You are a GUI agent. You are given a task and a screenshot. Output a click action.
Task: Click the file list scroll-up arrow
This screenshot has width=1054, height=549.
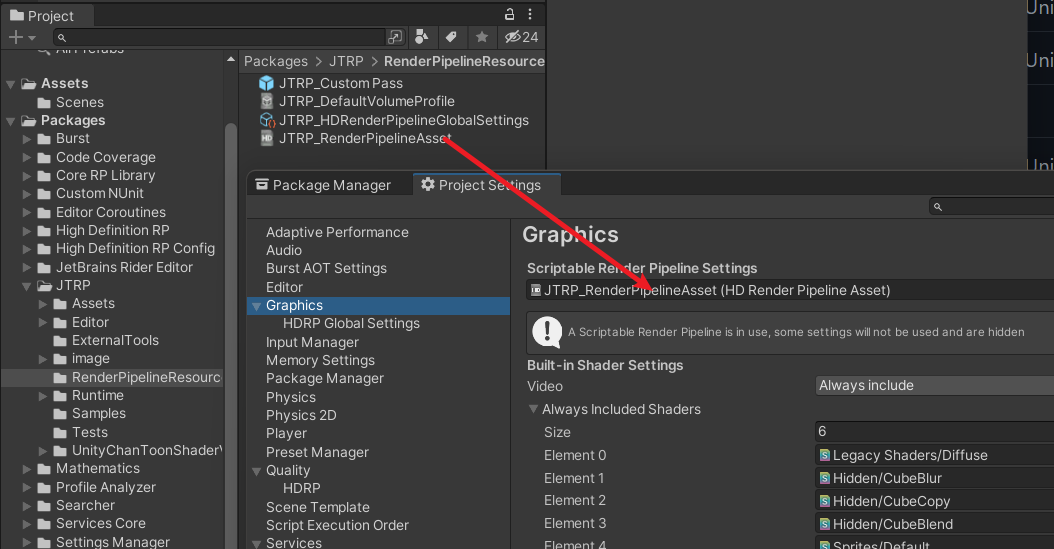pos(231,60)
